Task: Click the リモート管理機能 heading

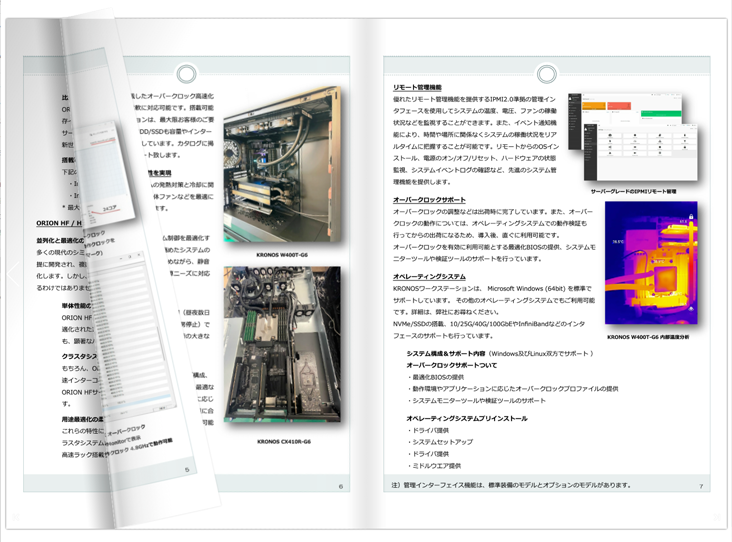Action: tap(417, 87)
